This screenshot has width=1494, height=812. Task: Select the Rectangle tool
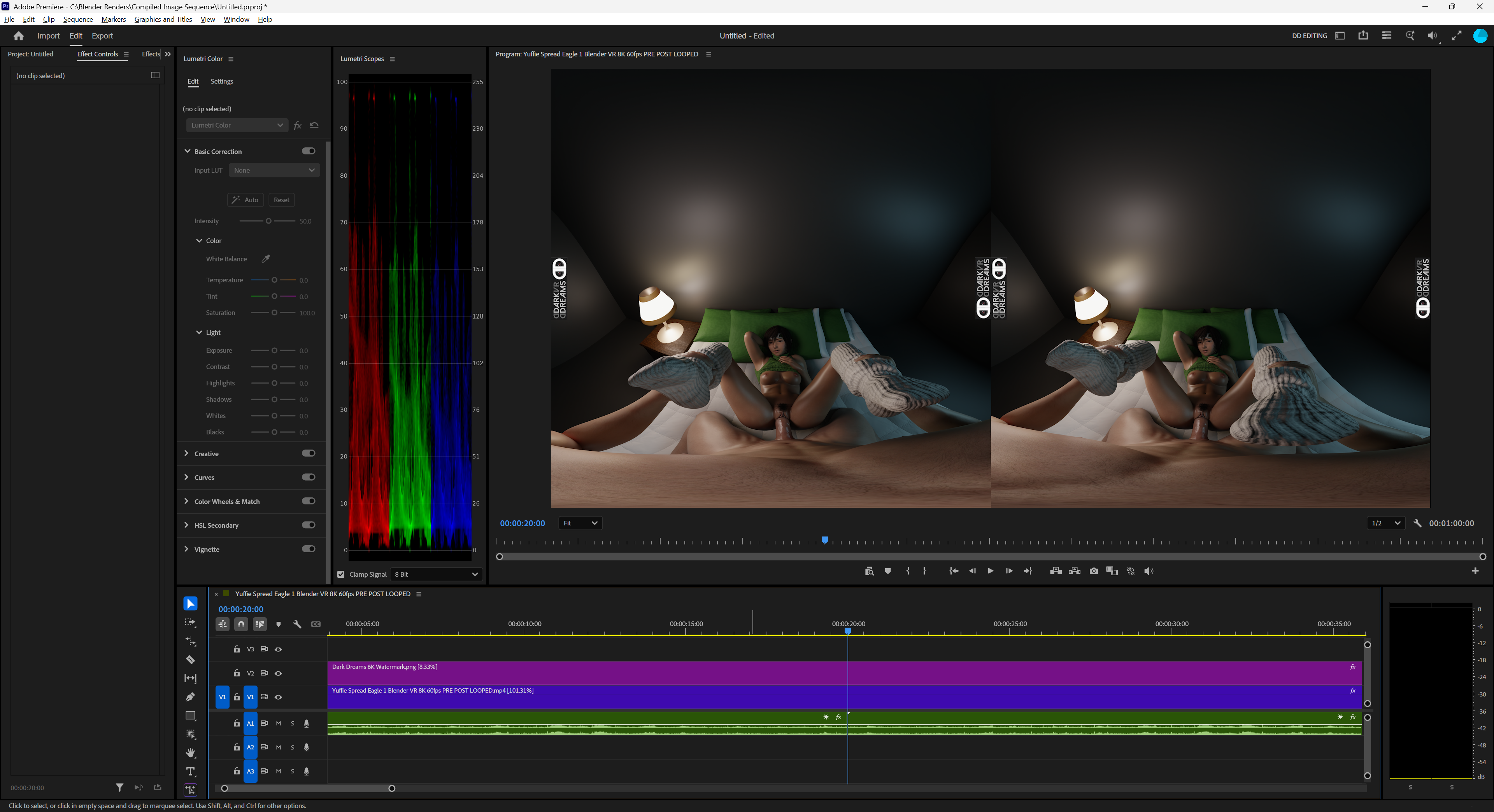[190, 716]
